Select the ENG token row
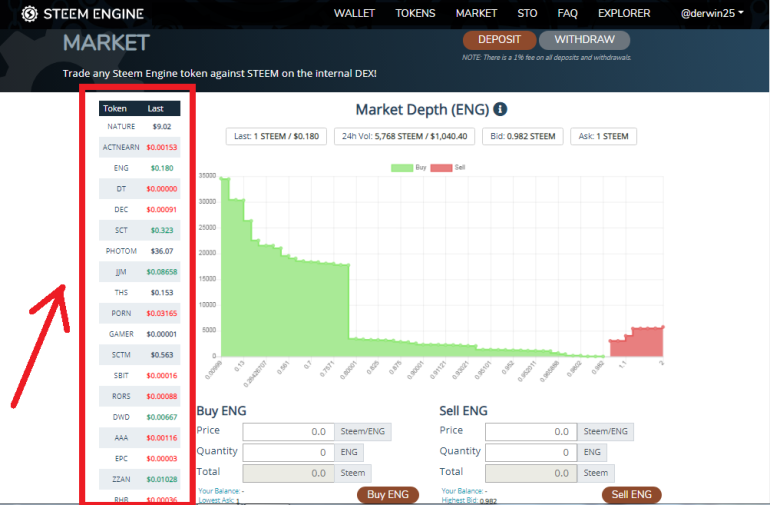The image size is (770, 505). pyautogui.click(x=139, y=168)
